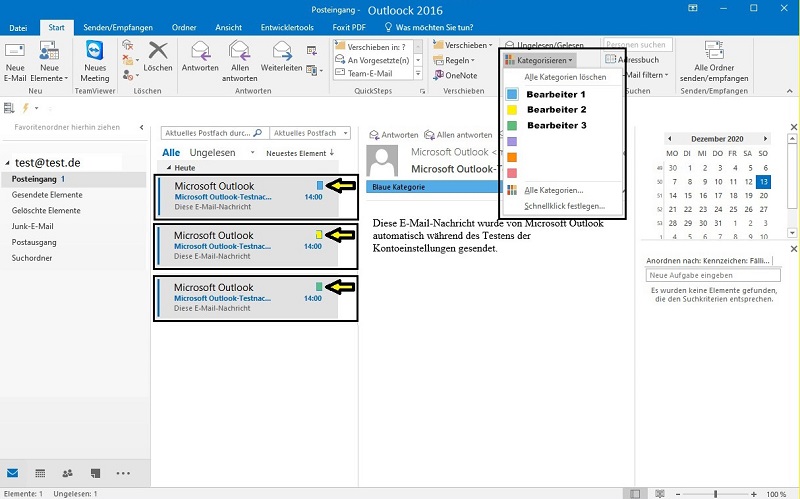
Task: Switch to Mail view in navigation bar
Action: pyautogui.click(x=13, y=473)
